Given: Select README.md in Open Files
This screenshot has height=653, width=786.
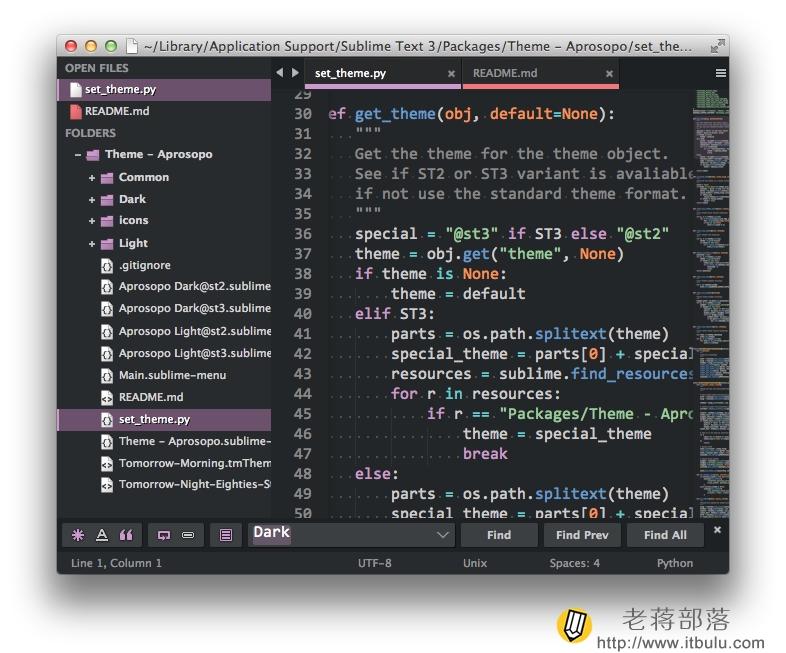Looking at the screenshot, I should click(x=164, y=111).
